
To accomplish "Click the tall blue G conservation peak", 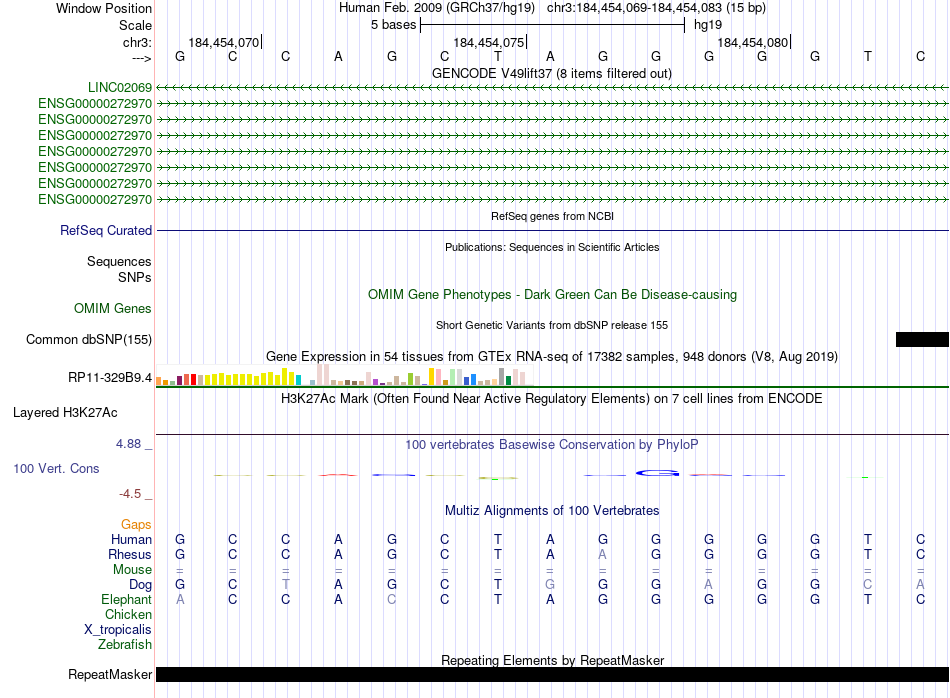I will click(657, 473).
